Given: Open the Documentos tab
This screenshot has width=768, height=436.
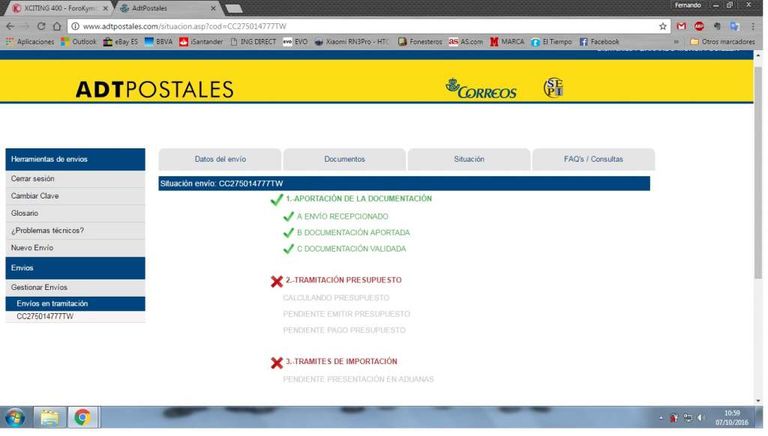Looking at the screenshot, I should 344,159.
